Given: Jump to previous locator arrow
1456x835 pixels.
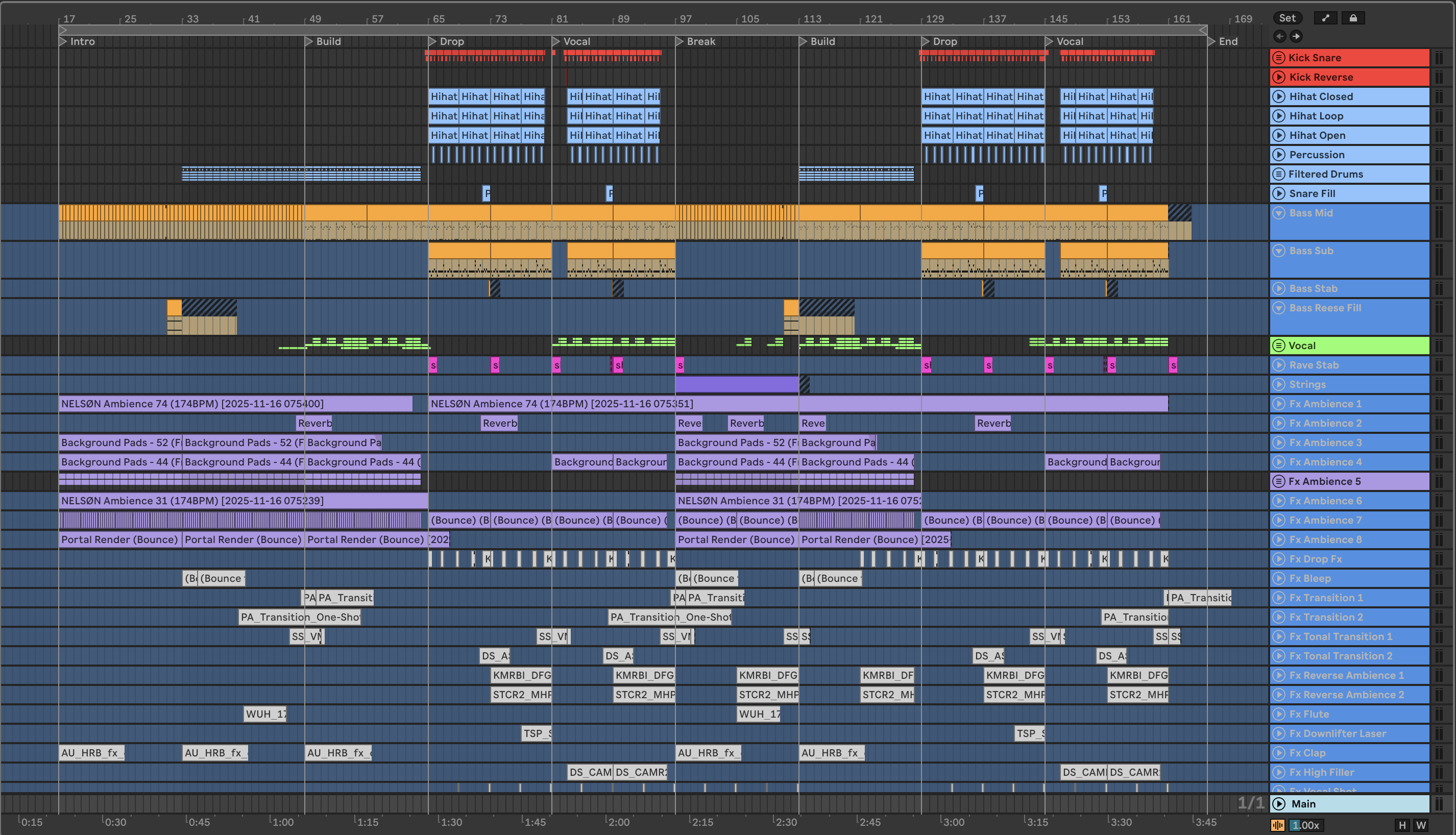Looking at the screenshot, I should pos(1279,37).
